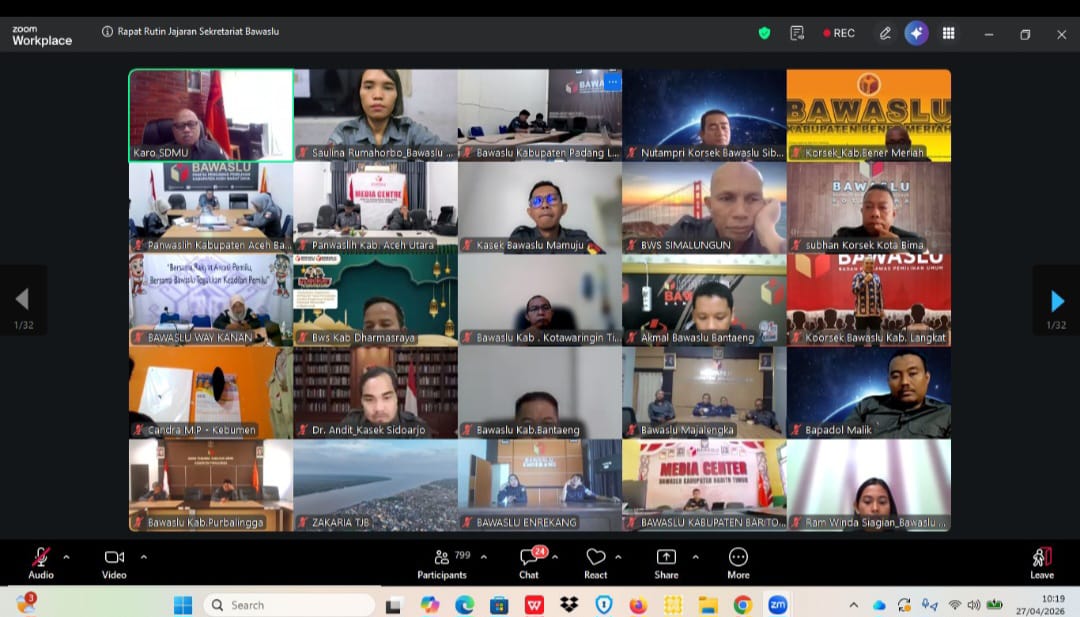Image resolution: width=1080 pixels, height=617 pixels.
Task: Select the Akmal Bawaslu Bantaeng tile
Action: (x=704, y=300)
